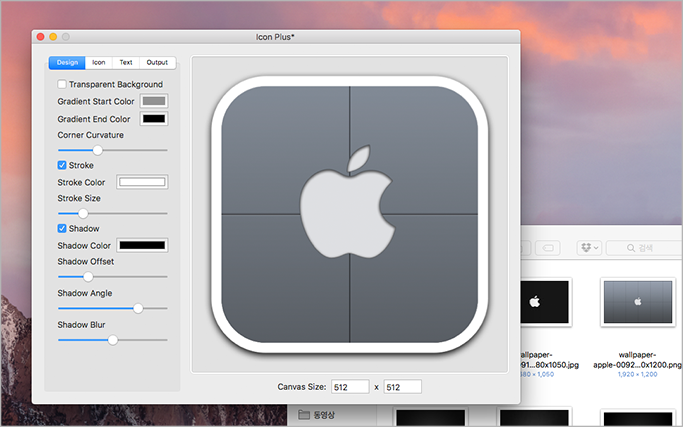Click the Shadow Offset slider knob
The image size is (683, 427).
click(88, 277)
